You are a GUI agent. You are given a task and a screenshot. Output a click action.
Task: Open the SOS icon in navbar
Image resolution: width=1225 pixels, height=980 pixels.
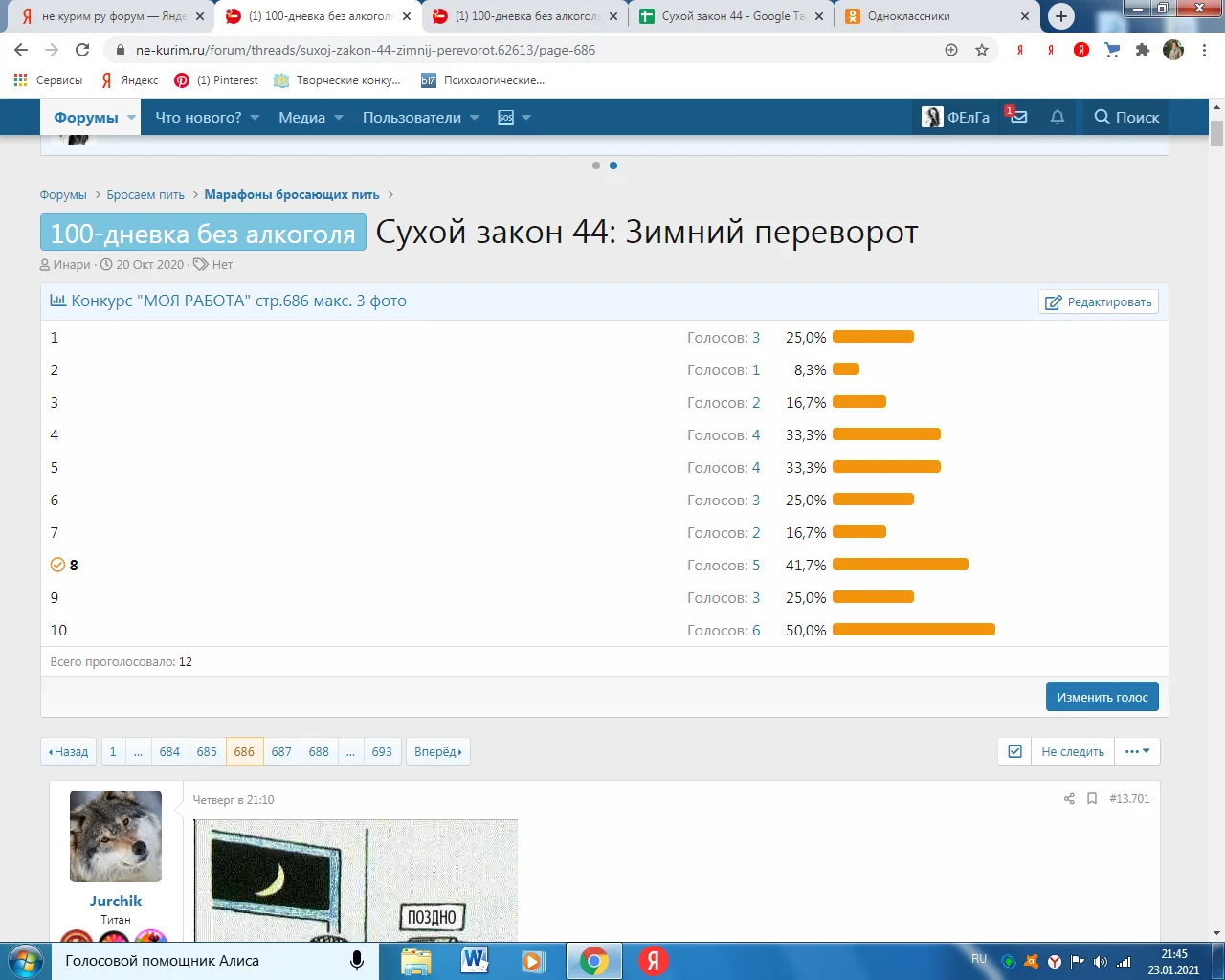coord(506,118)
